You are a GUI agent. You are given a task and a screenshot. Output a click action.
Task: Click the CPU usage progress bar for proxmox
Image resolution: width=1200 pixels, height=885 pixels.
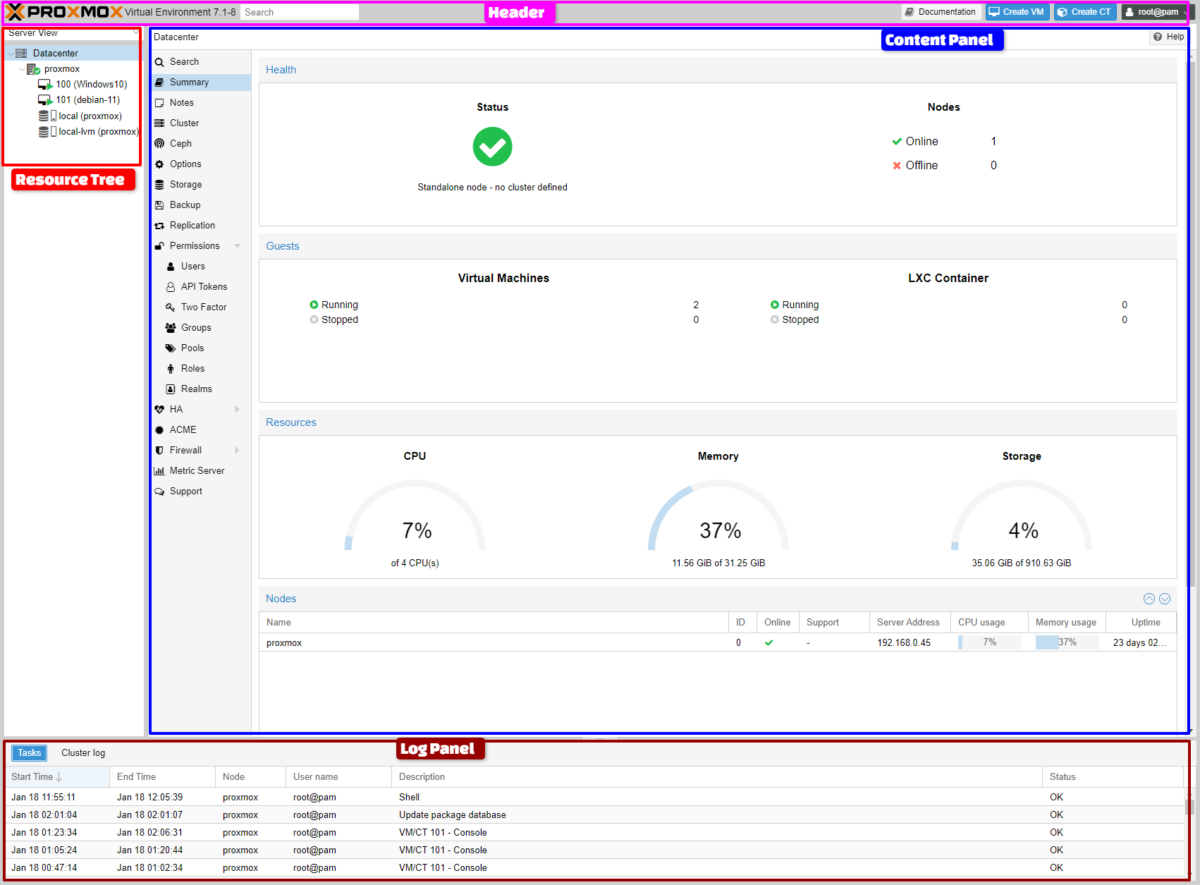(x=988, y=642)
